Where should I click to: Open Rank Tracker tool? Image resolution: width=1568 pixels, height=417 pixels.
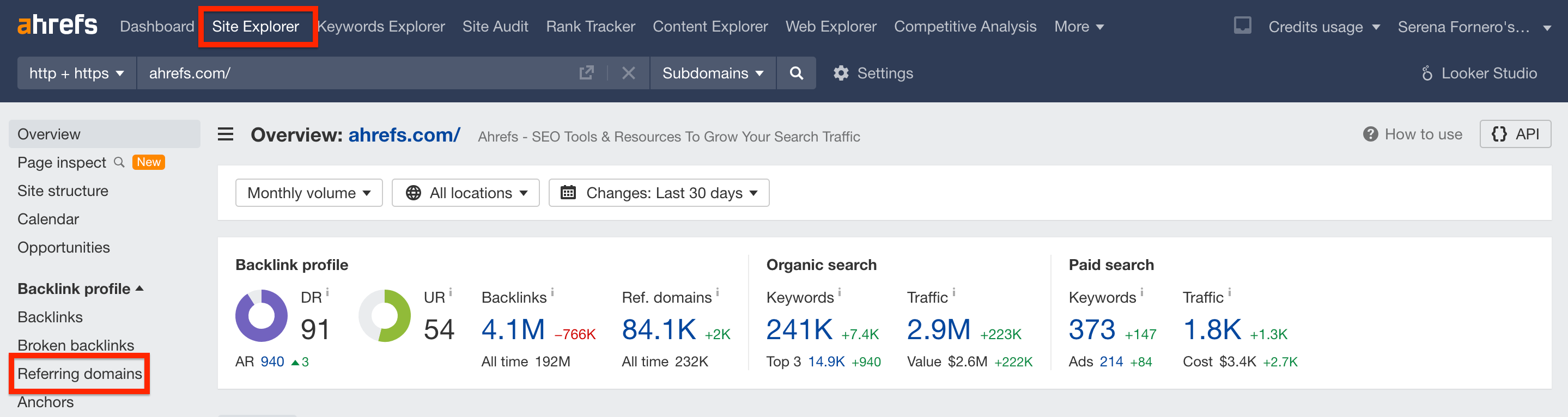(x=591, y=27)
